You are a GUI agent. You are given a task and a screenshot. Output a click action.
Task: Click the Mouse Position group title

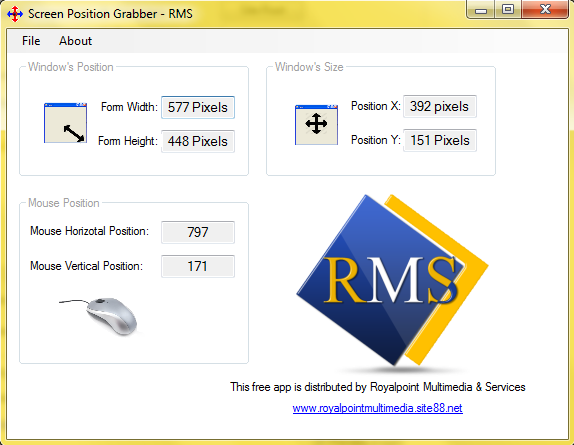pyautogui.click(x=64, y=203)
